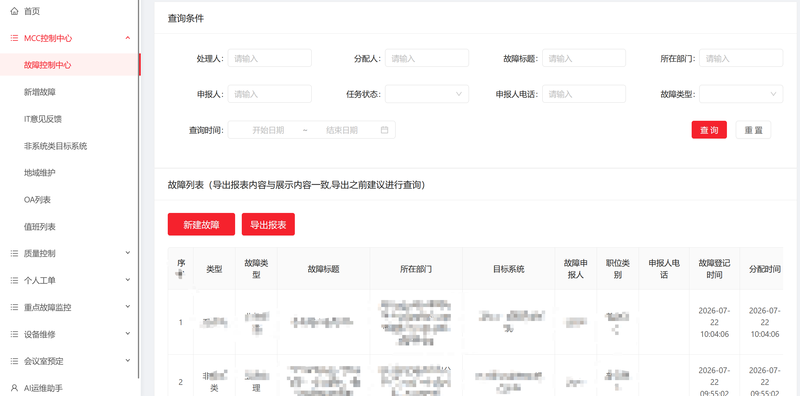Image resolution: width=800 pixels, height=396 pixels.
Task: Click the 职位类别 column header
Action: 618,269
